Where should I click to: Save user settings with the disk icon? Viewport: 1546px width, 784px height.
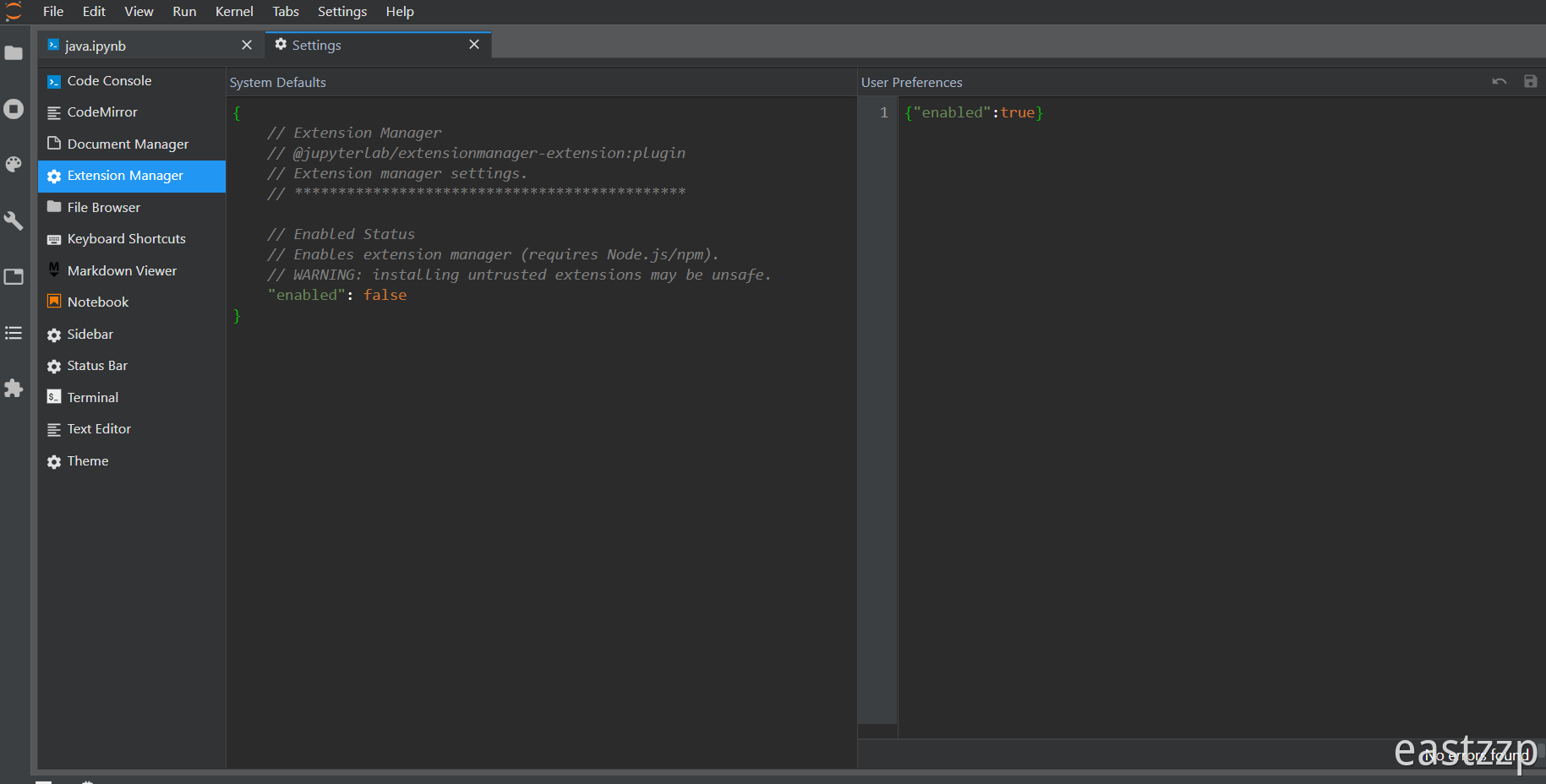[x=1531, y=82]
